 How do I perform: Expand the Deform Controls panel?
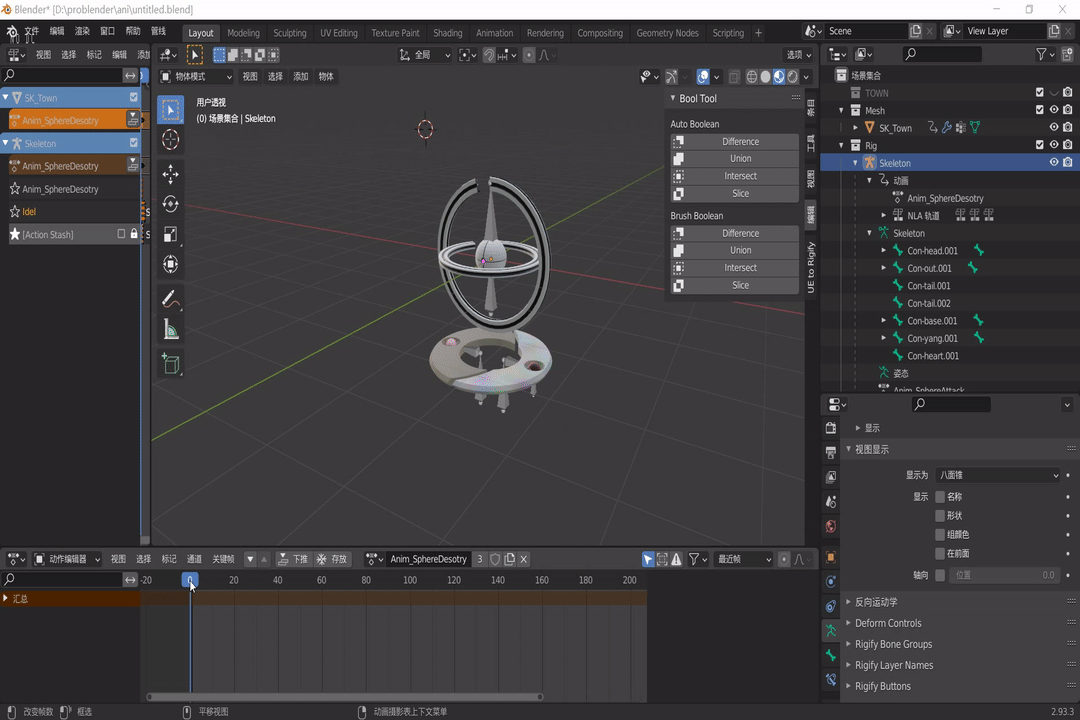(x=888, y=623)
